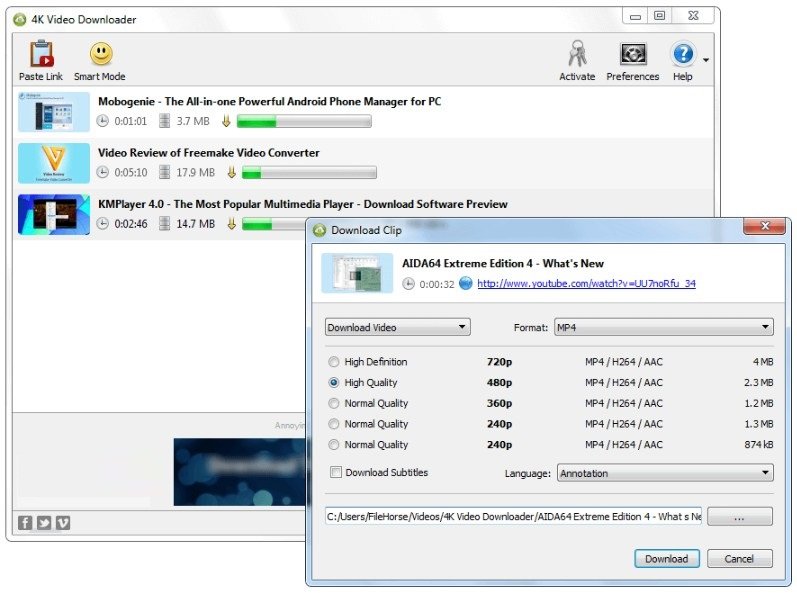Click the file size icon on the Mobogenie row
797x593 pixels.
point(164,121)
